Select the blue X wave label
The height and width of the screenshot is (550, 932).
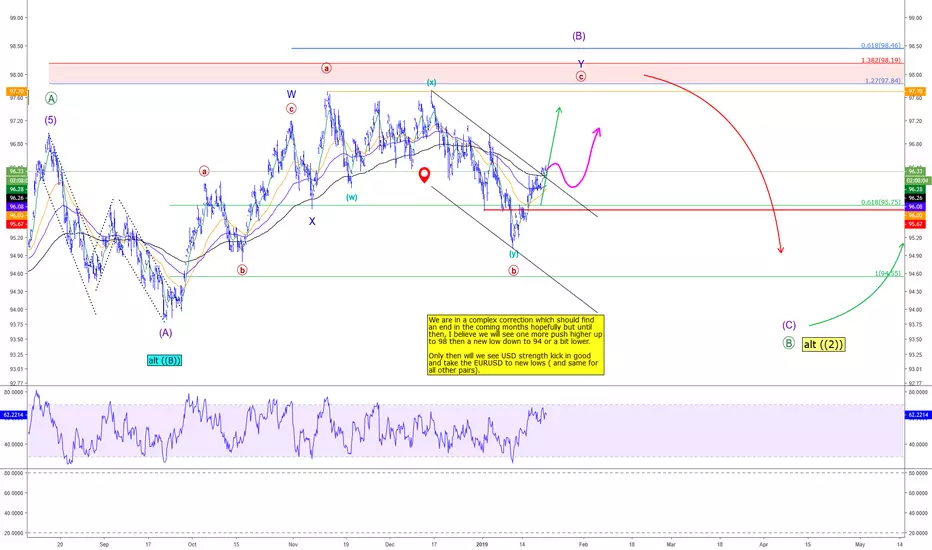click(x=312, y=221)
